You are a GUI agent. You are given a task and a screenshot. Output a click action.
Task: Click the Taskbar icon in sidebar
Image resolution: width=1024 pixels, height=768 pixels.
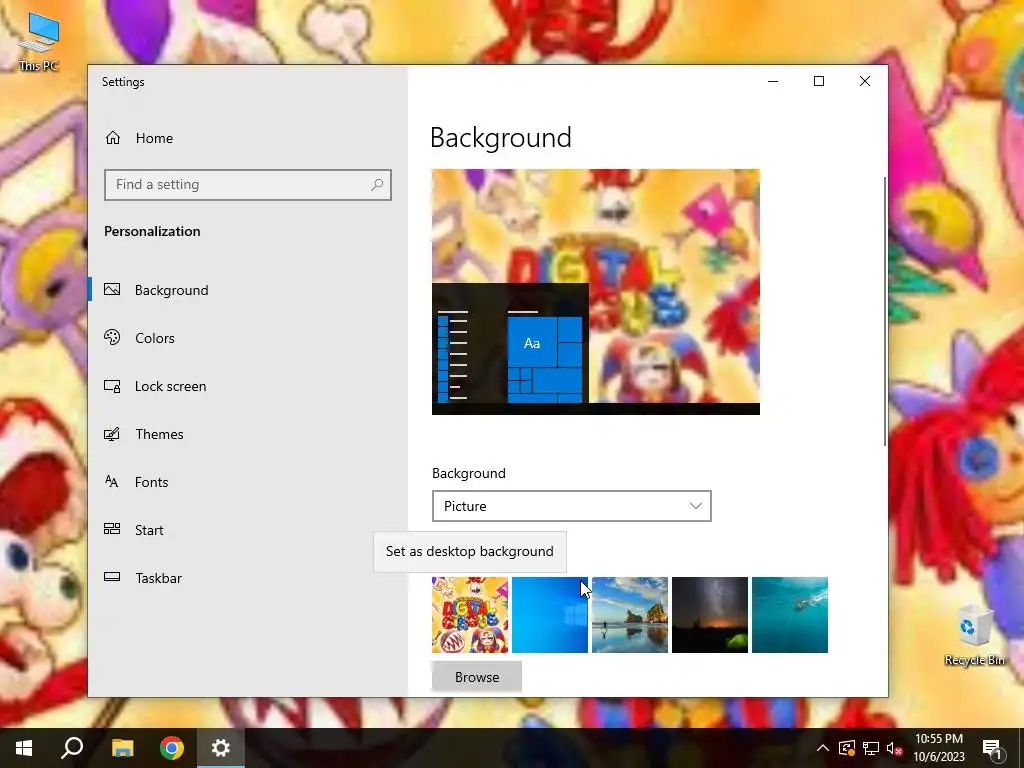(112, 577)
